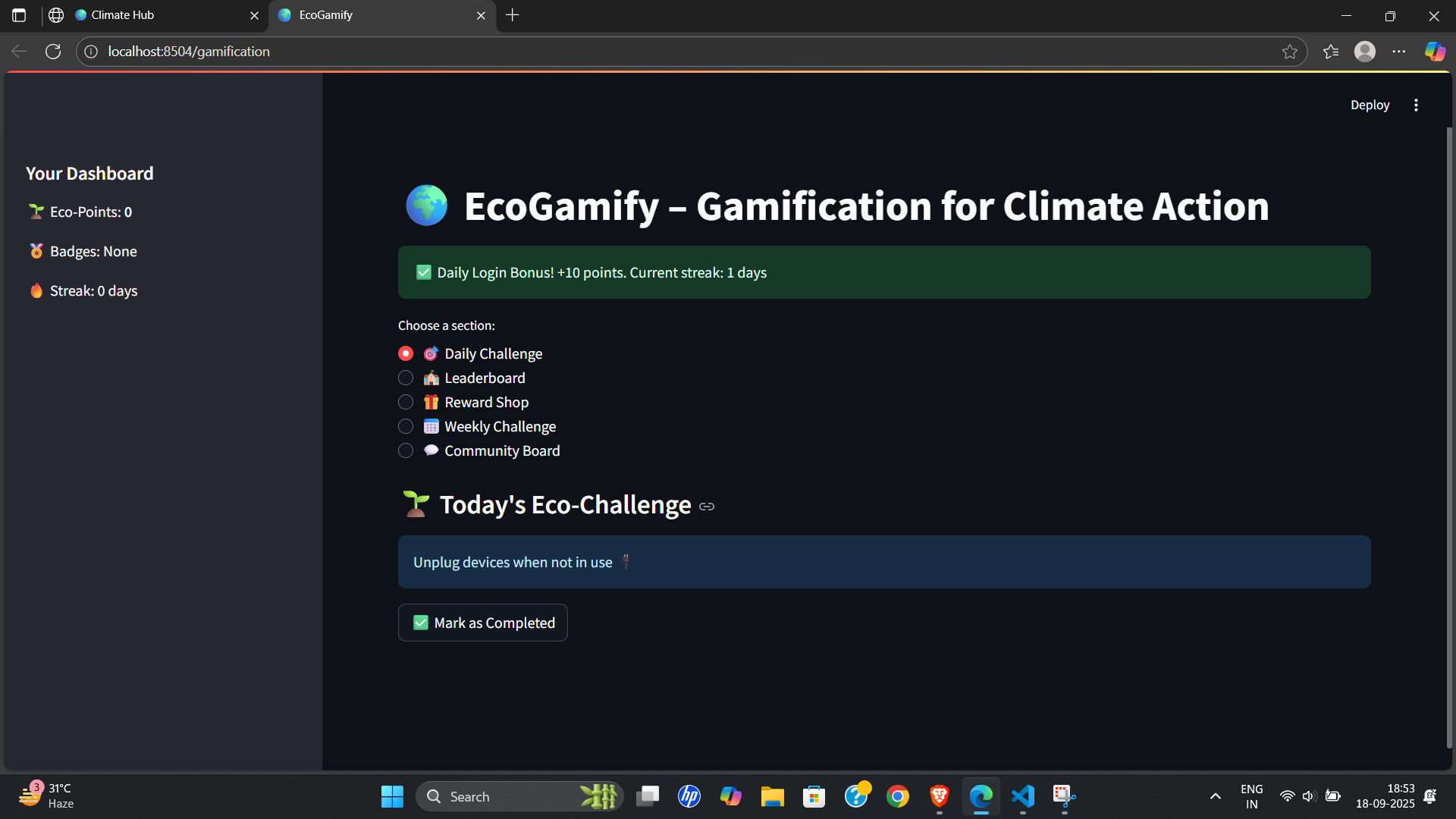Open the Copilot icon in the browser toolbar
Image resolution: width=1456 pixels, height=819 pixels.
click(1434, 52)
